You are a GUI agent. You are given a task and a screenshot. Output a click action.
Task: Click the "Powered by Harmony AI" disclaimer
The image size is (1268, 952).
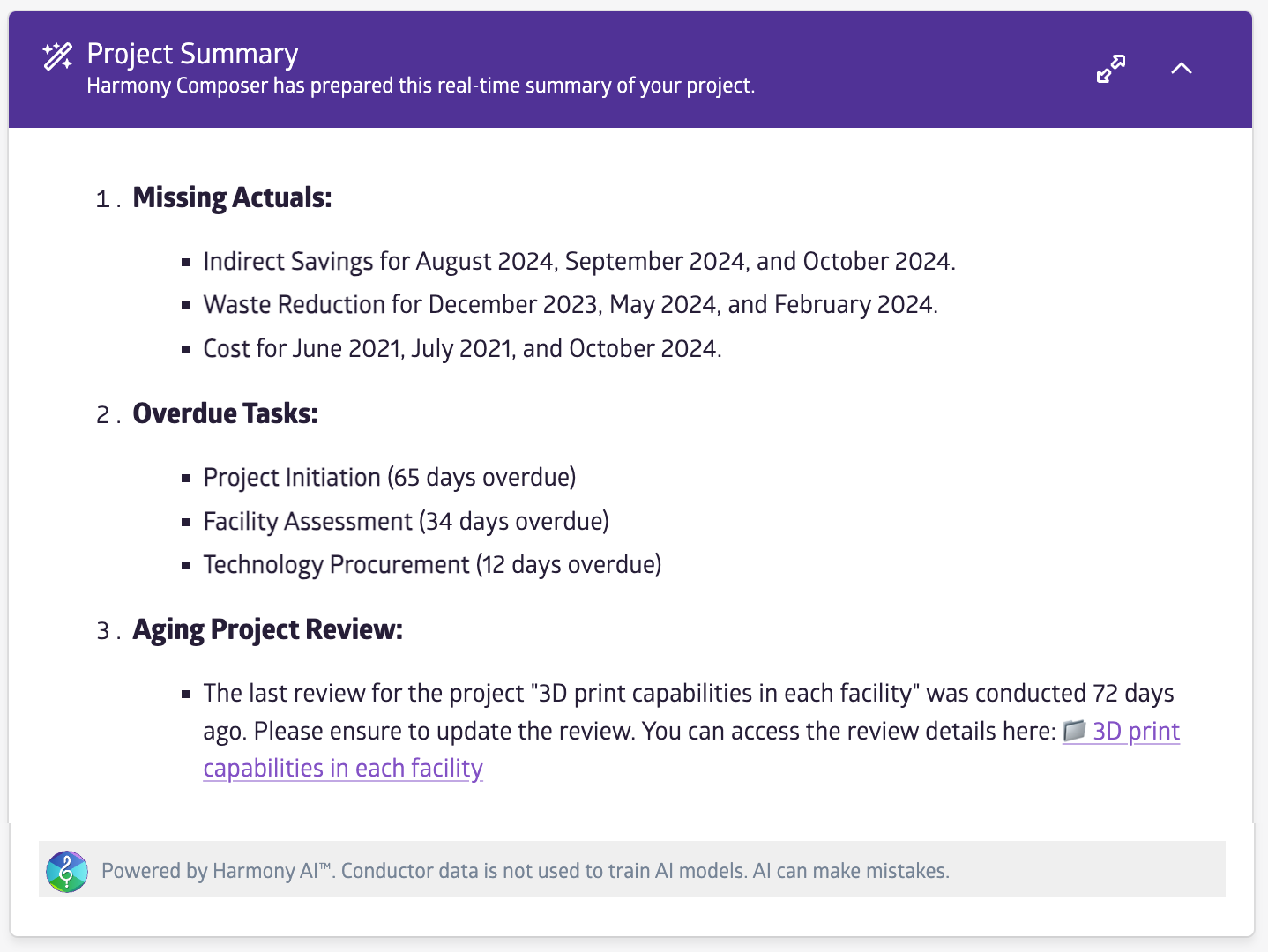click(525, 871)
